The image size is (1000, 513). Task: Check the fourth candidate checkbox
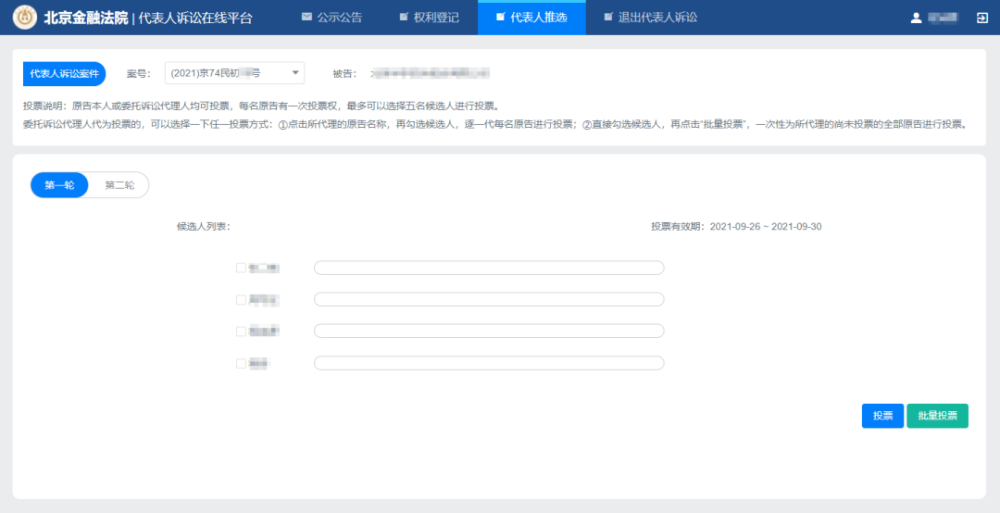[x=241, y=363]
